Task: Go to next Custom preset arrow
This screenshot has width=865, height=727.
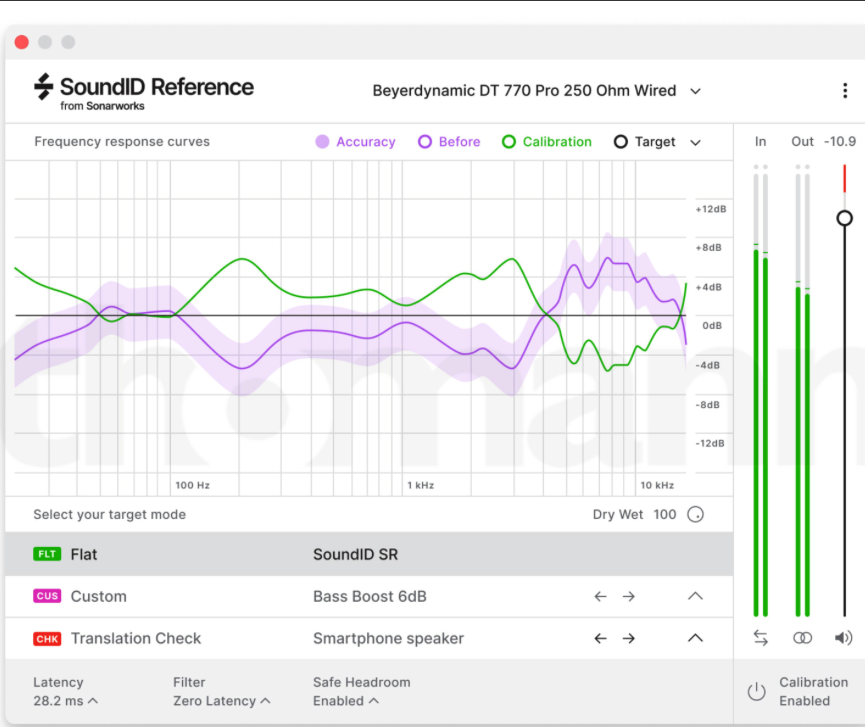Action: (628, 596)
